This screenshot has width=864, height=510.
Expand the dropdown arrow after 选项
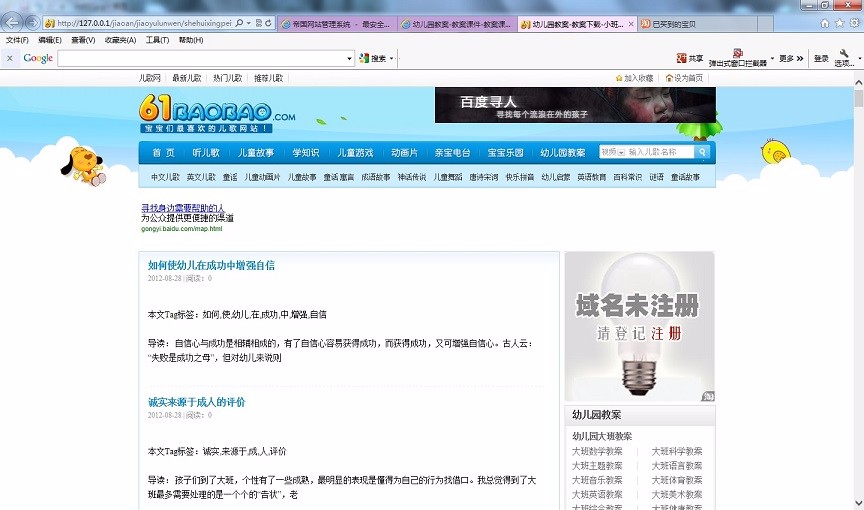coord(860,58)
